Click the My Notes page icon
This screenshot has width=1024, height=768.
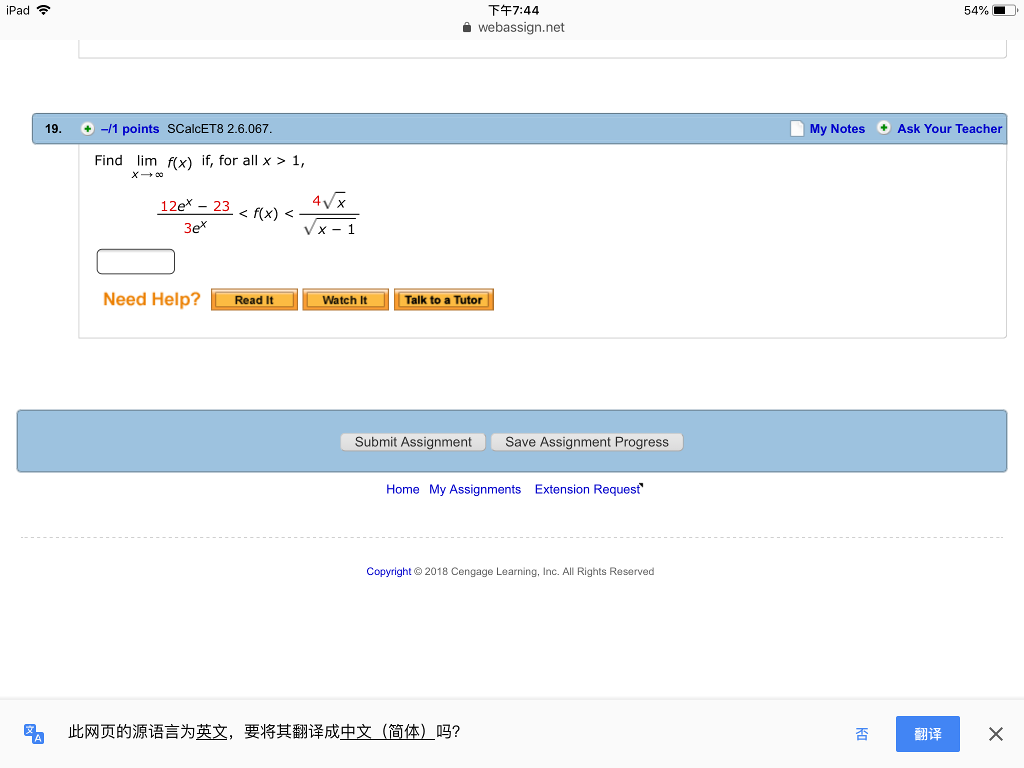[x=797, y=129]
